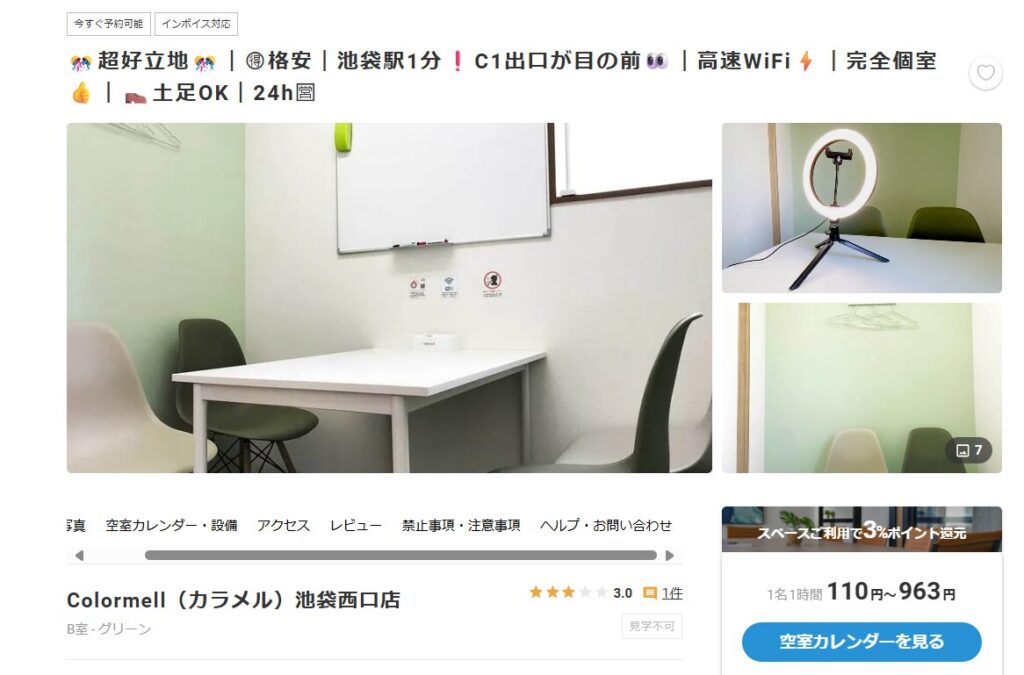Select the ヘルプ・お問い合わせ tab
The height and width of the screenshot is (675, 1024).
[605, 525]
